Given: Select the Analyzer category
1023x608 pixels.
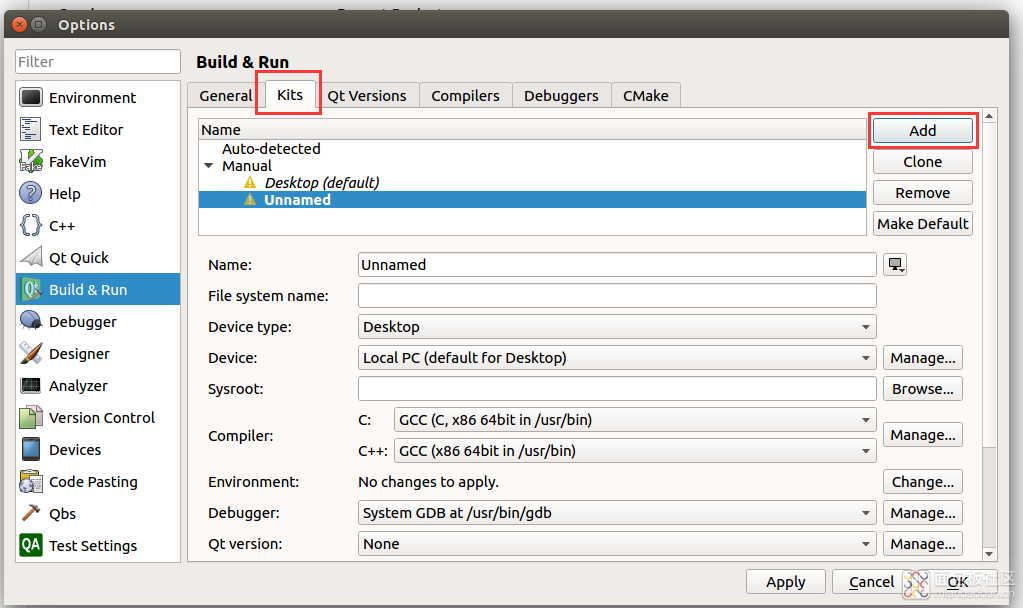Looking at the screenshot, I should coord(98,386).
